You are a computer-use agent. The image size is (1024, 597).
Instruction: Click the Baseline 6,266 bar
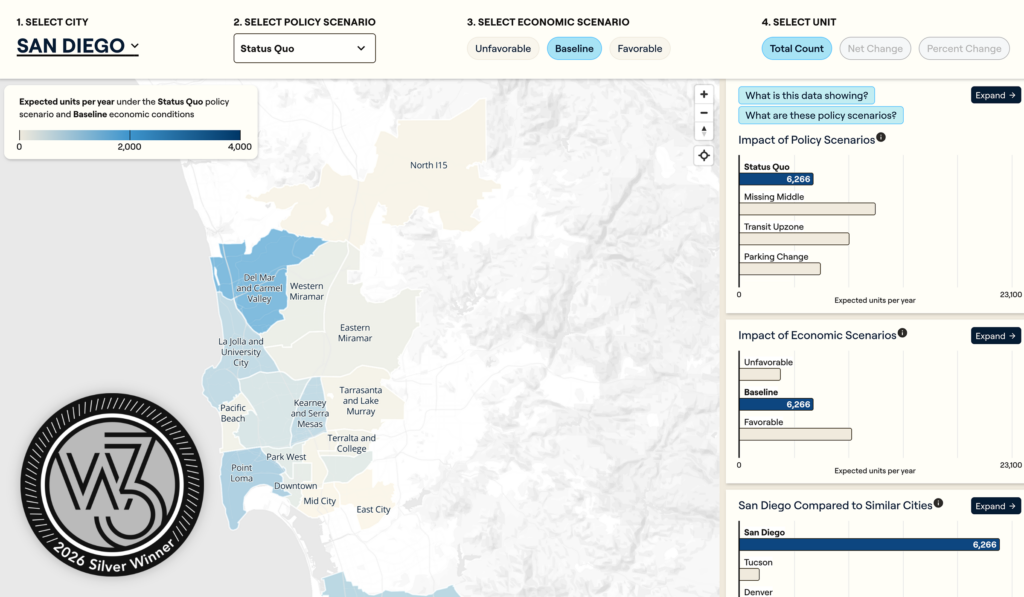pos(776,404)
